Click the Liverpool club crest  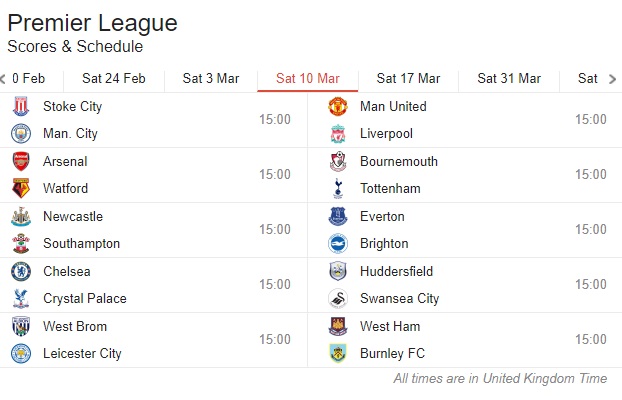pos(338,134)
